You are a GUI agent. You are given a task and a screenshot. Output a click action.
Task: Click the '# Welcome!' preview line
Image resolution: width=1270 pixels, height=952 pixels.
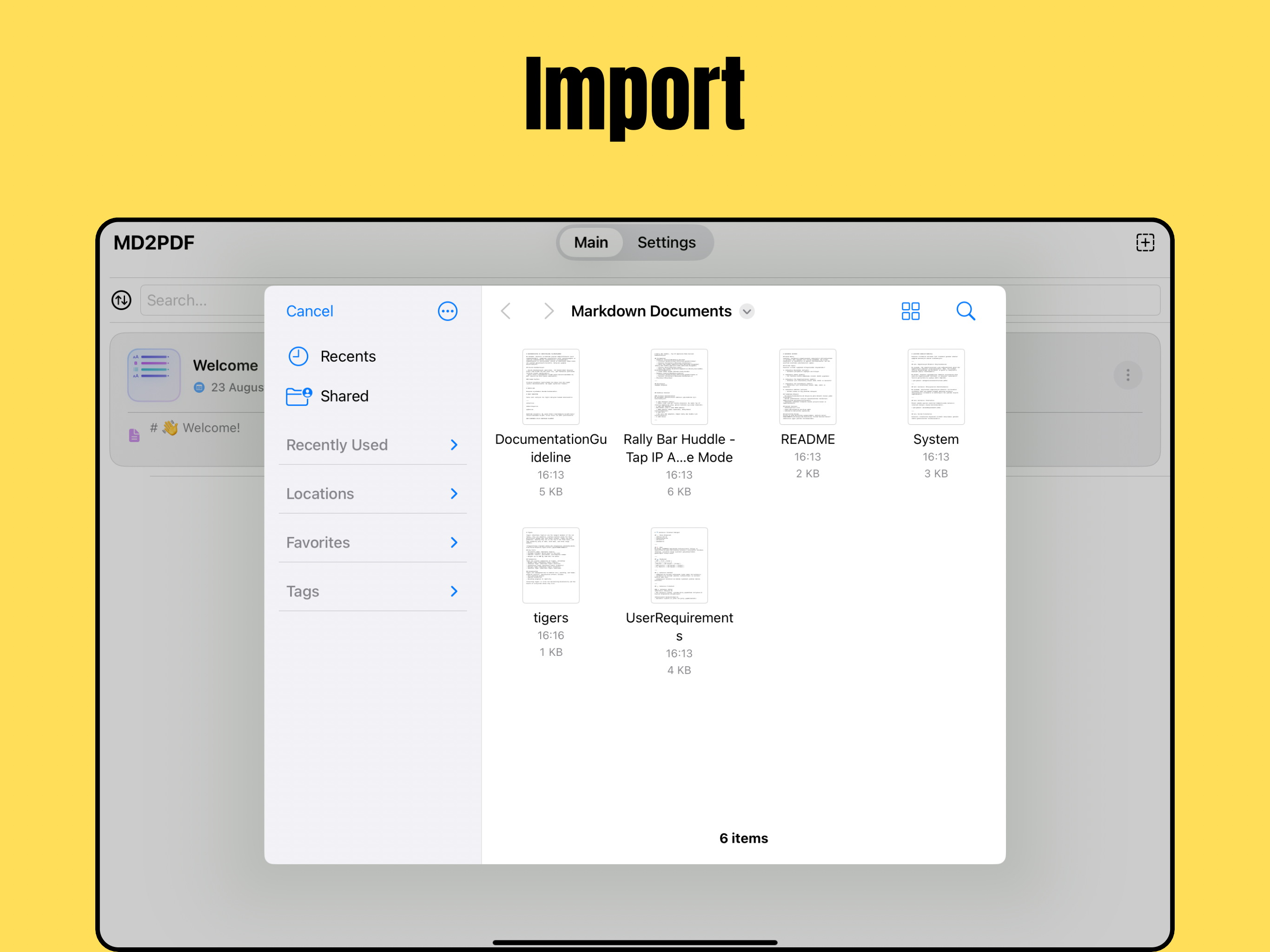195,428
